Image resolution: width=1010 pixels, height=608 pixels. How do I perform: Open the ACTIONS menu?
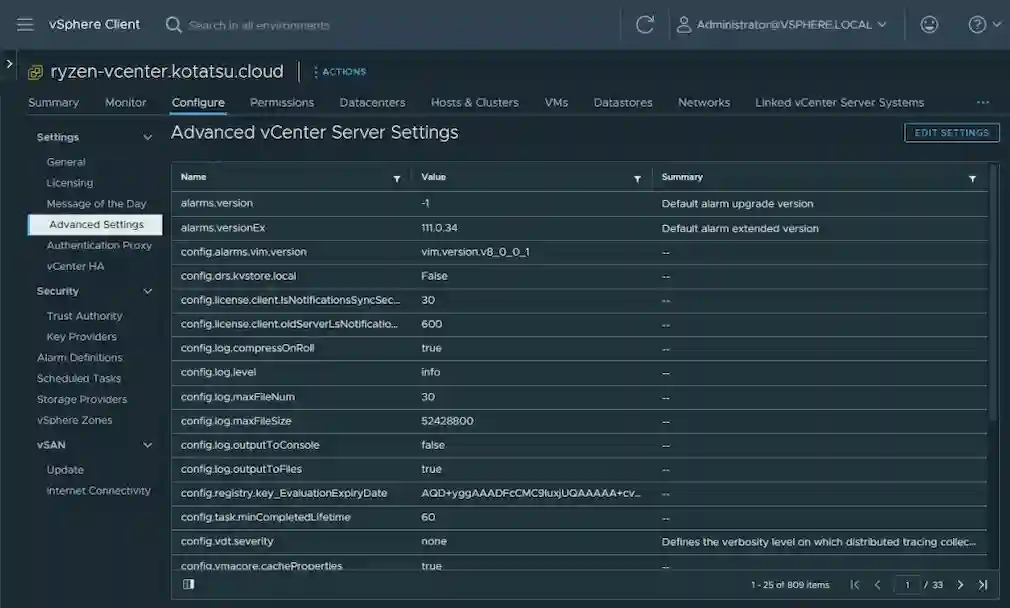coord(340,71)
